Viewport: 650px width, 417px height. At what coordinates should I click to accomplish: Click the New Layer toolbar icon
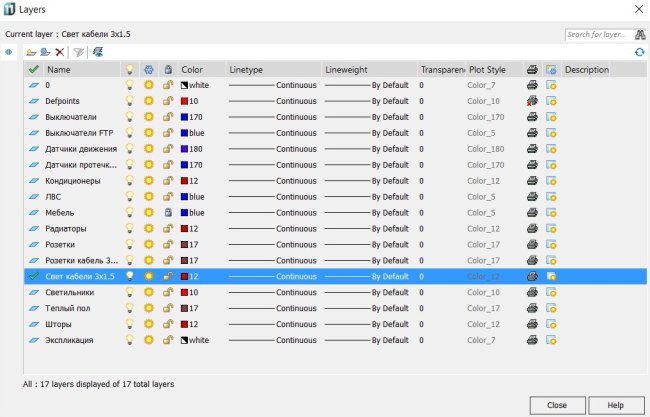tap(31, 51)
